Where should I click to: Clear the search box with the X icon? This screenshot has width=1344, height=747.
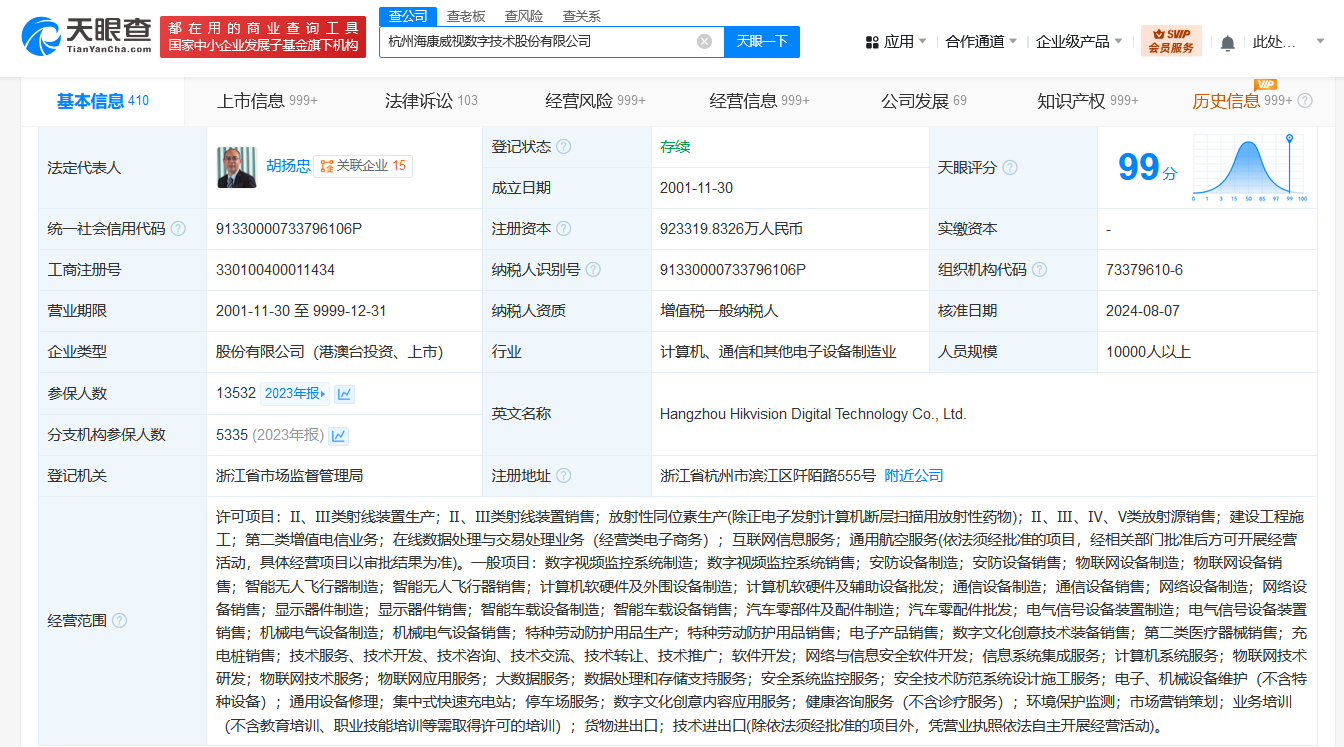(704, 41)
